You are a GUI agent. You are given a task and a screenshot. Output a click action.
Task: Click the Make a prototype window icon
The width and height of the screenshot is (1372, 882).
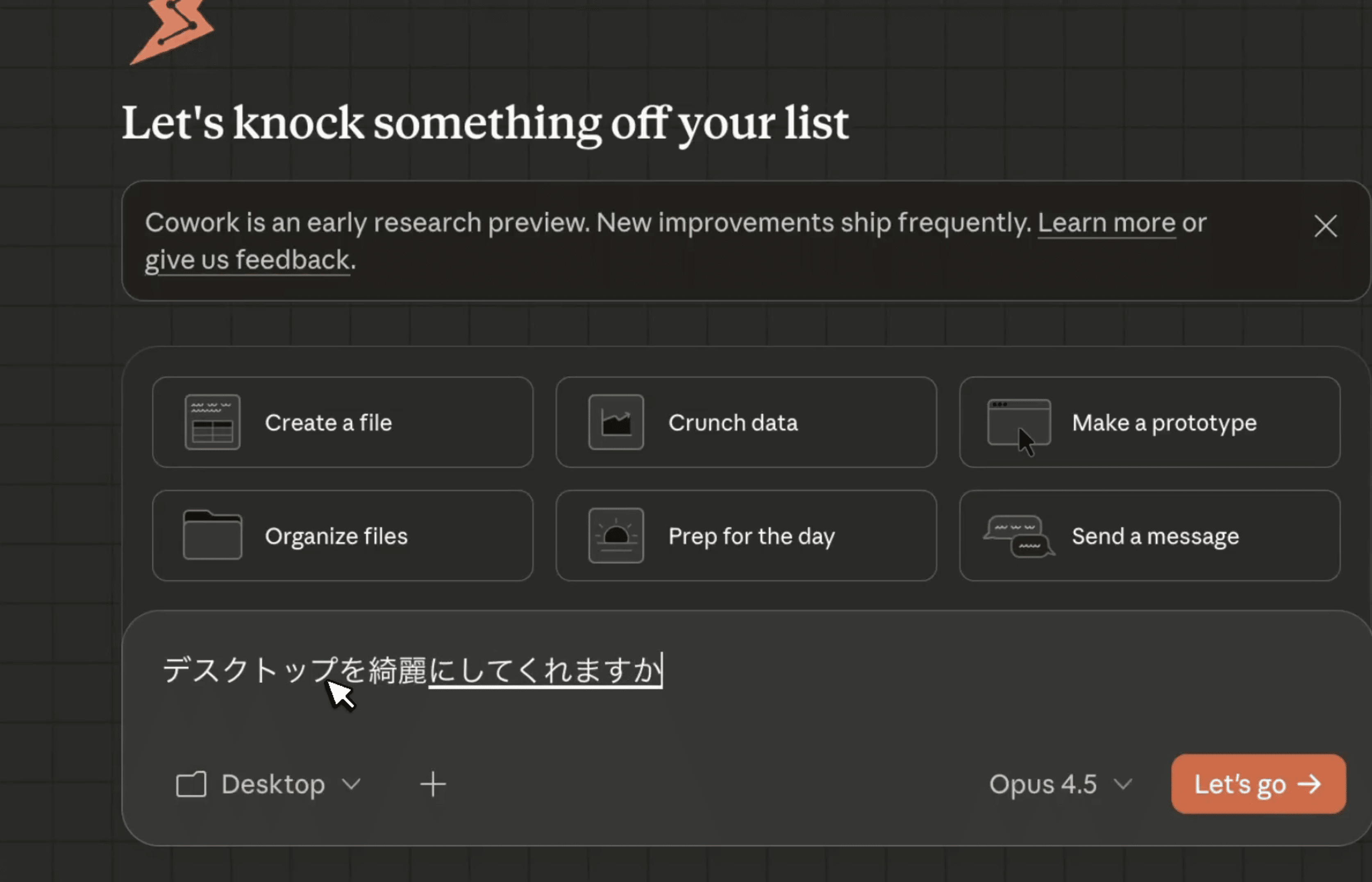[x=1019, y=424]
